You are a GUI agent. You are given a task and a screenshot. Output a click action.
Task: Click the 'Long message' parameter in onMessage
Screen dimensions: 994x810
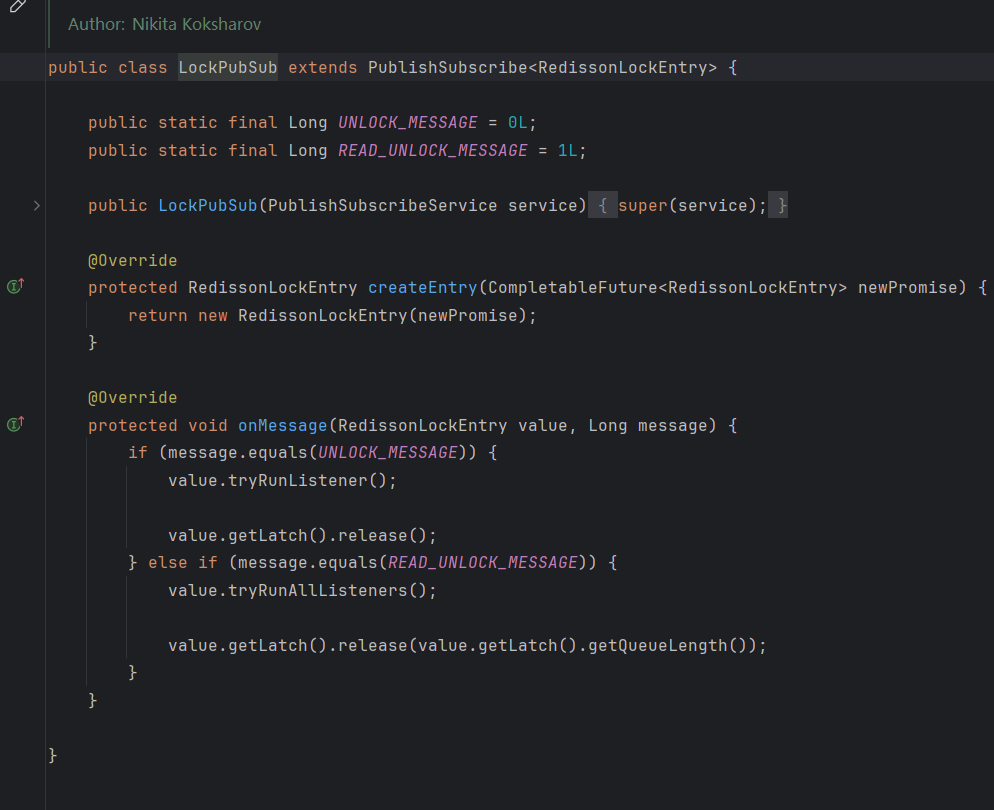pyautogui.click(x=647, y=425)
